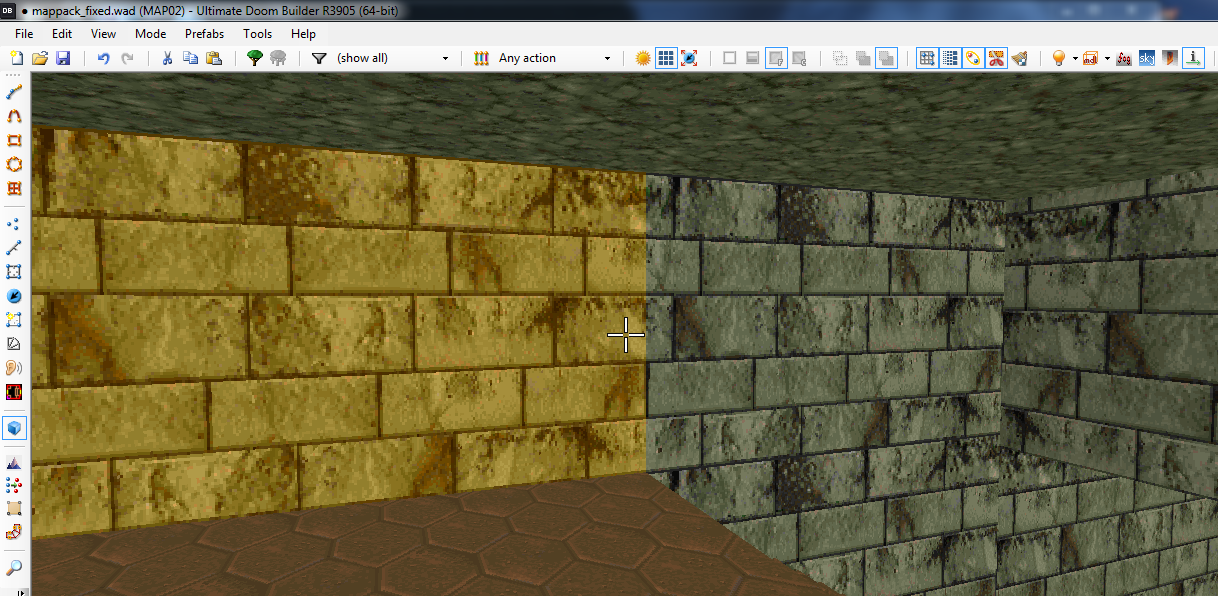Screen dimensions: 1218x596
Task: Open the Edit menu
Action: 62,33
